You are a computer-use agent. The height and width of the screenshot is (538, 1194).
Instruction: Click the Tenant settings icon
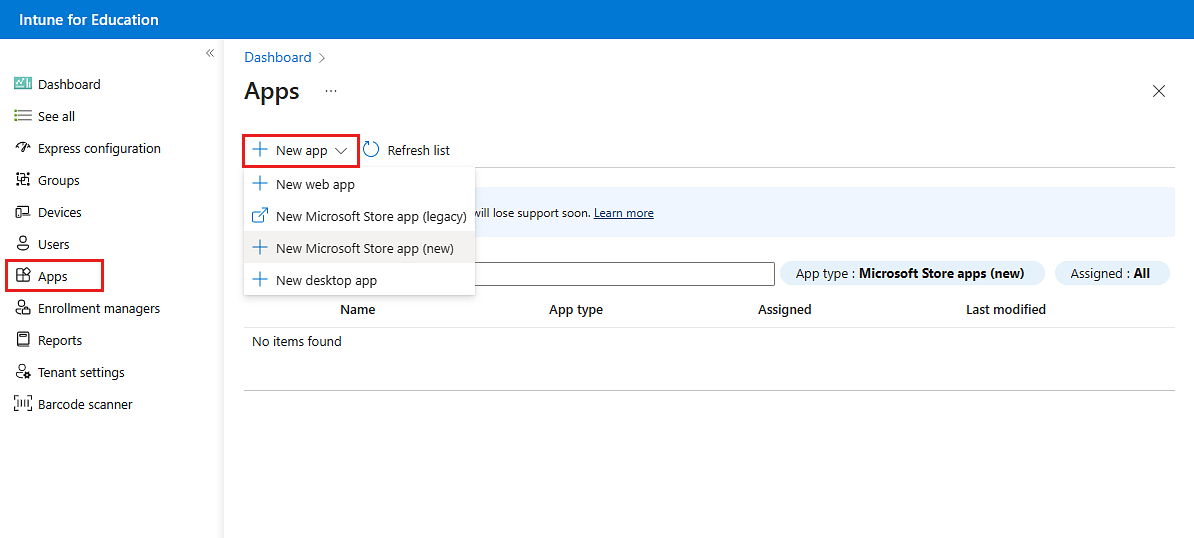pos(23,372)
